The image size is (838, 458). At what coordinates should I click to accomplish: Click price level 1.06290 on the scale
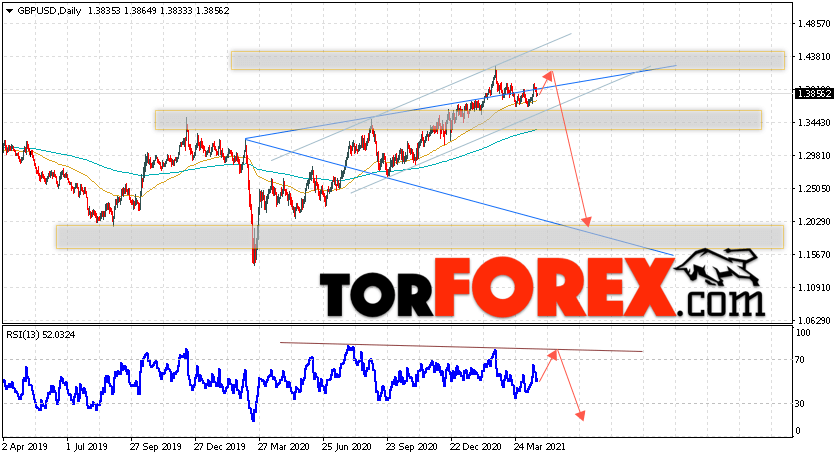[x=813, y=321]
